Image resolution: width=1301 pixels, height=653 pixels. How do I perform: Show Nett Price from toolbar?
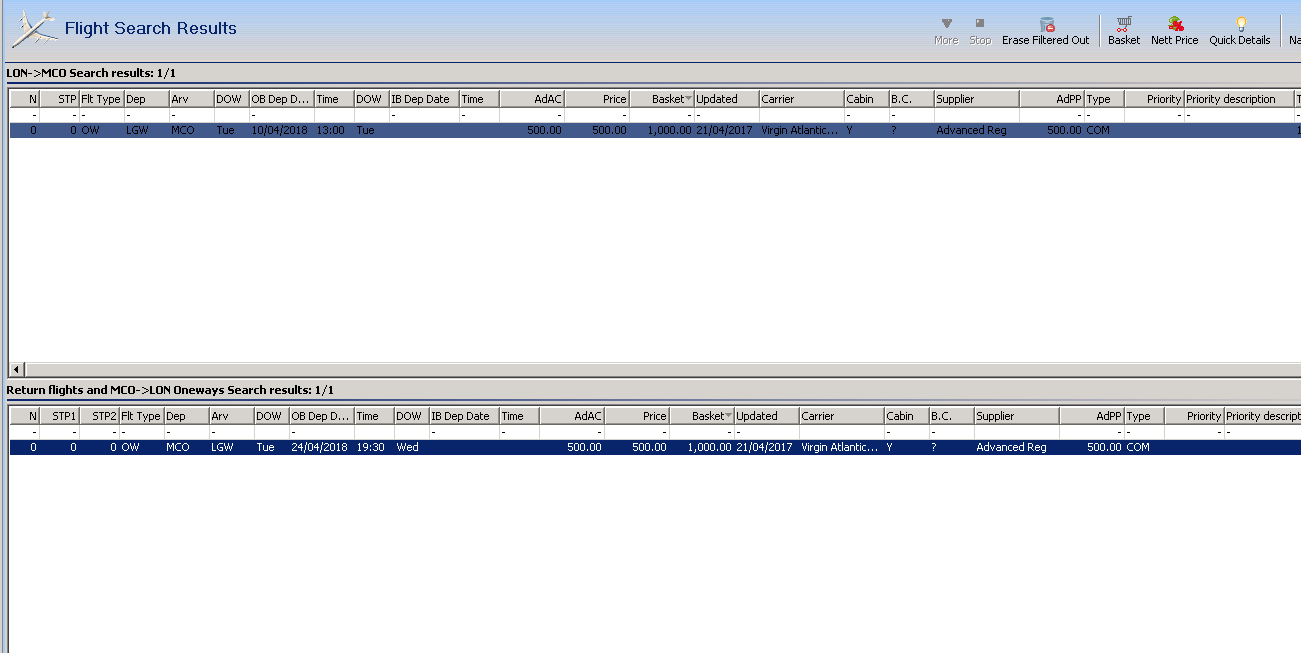1175,31
